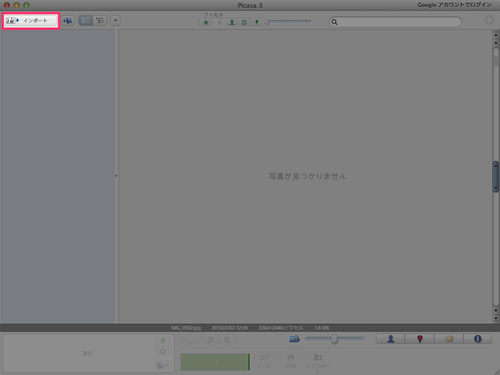Click the green pin hold-selection icon

click(163, 341)
